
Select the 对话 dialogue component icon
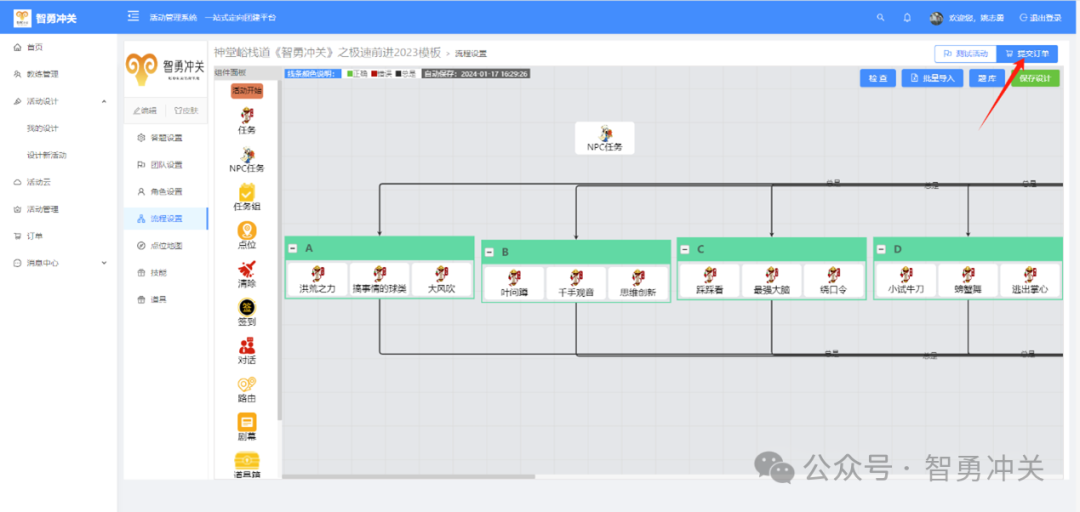[x=246, y=346]
